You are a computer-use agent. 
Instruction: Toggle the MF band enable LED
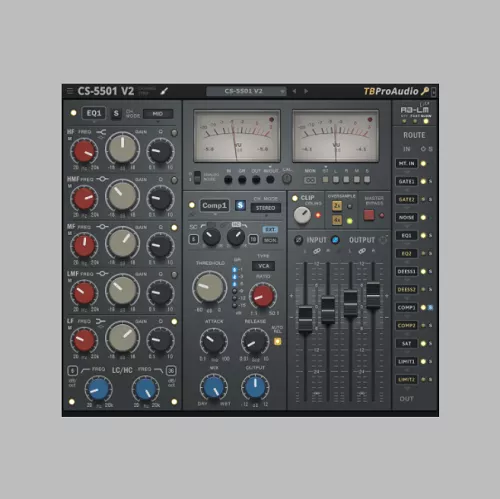(x=174, y=228)
